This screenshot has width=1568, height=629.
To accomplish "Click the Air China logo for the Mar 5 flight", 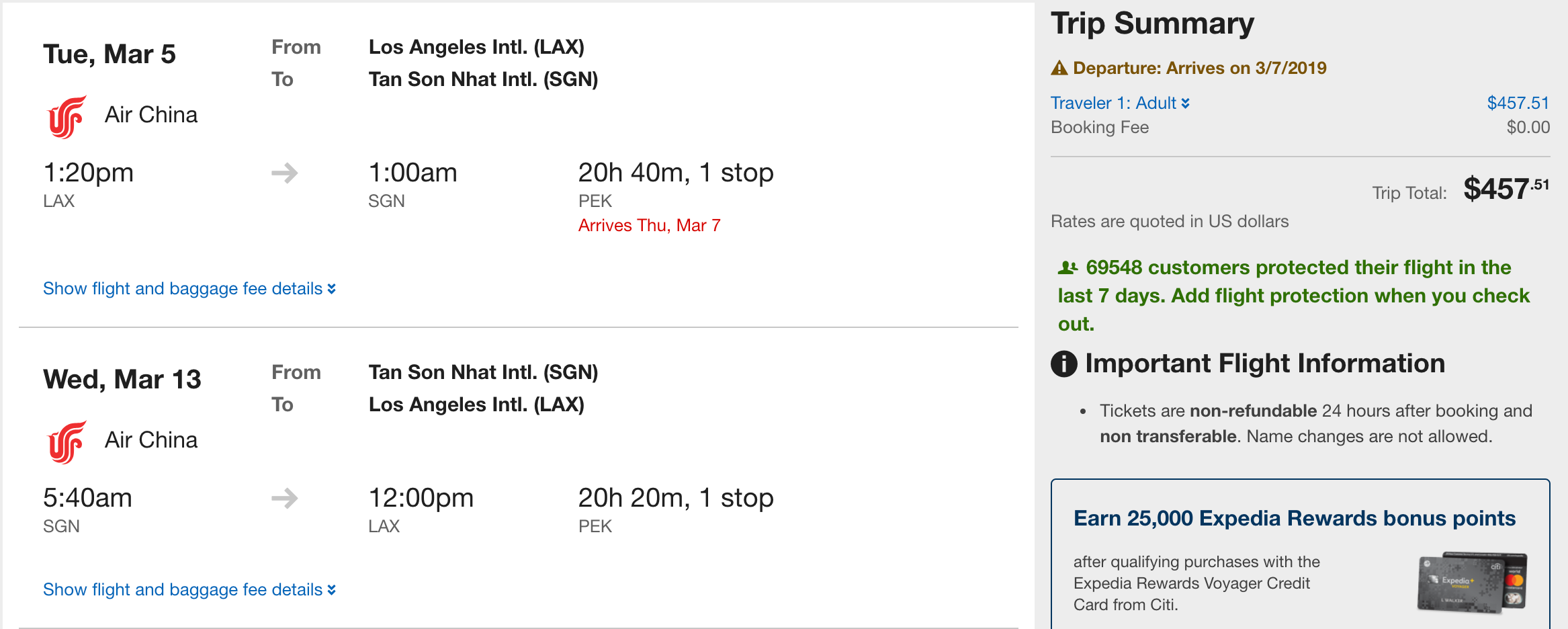I will click(67, 116).
